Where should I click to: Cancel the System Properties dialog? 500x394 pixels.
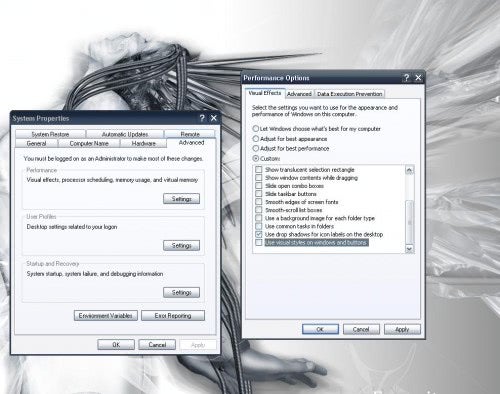coord(157,345)
